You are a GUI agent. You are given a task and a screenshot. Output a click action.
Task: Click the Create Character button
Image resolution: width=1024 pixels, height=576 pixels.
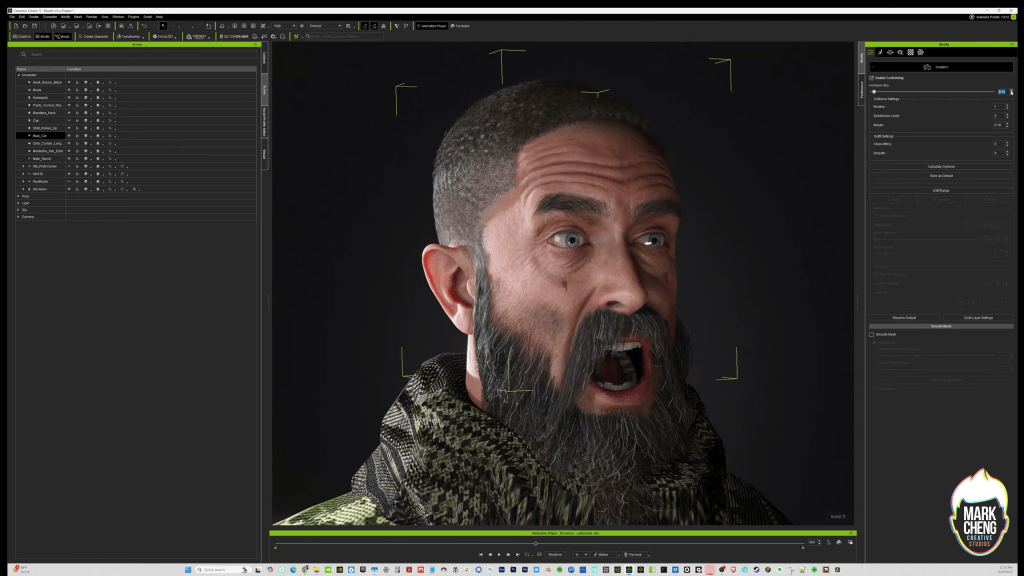(x=93, y=37)
